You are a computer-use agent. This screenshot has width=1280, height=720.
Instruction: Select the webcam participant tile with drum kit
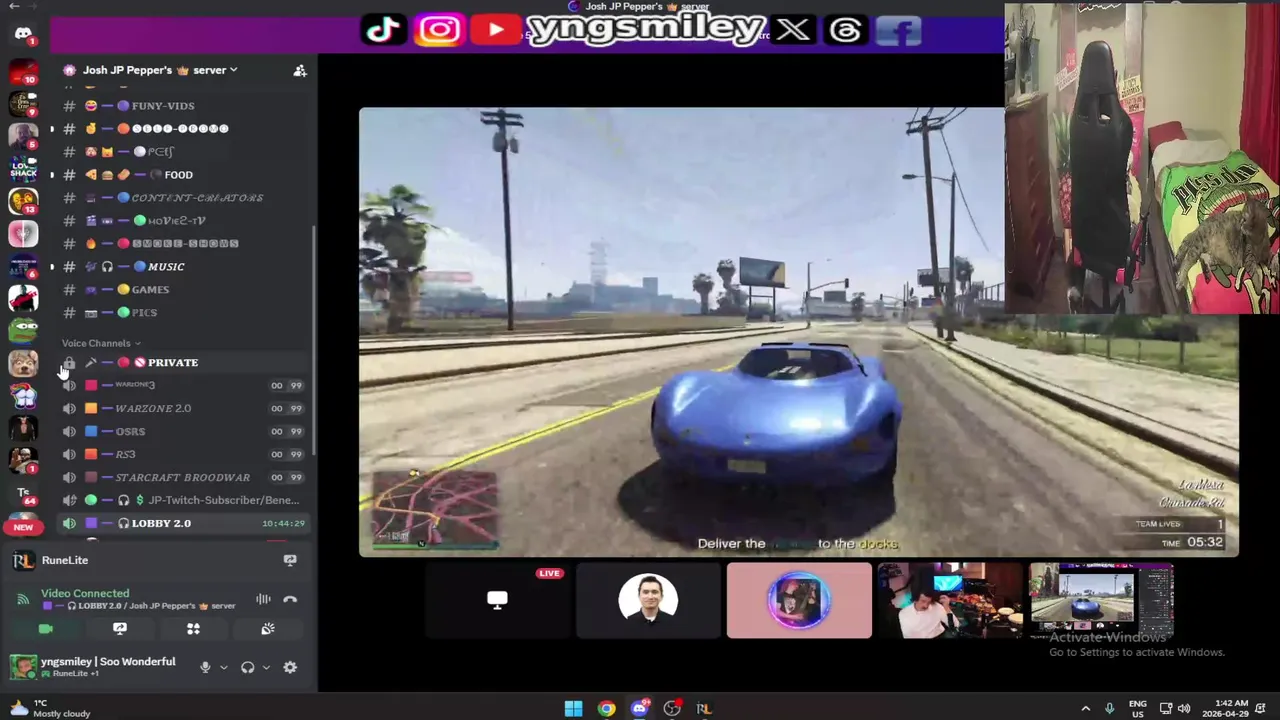(950, 600)
